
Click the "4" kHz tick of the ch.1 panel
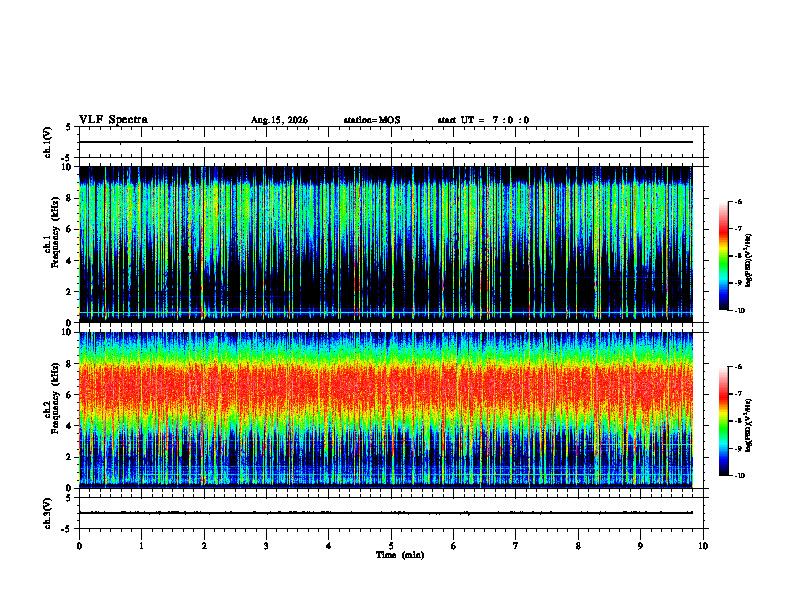tap(70, 261)
